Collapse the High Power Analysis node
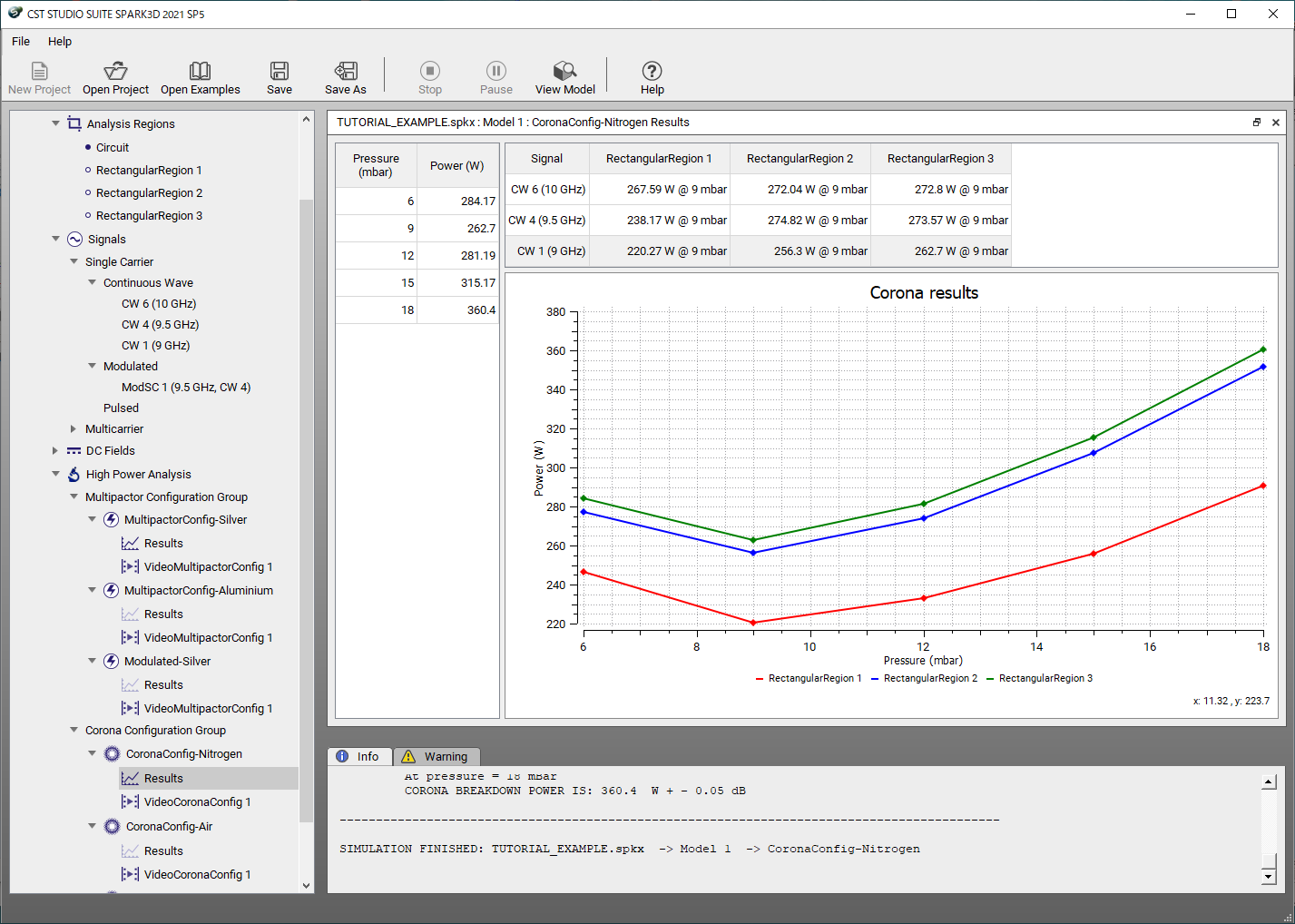Screen dimensions: 1295x924 tap(55, 474)
